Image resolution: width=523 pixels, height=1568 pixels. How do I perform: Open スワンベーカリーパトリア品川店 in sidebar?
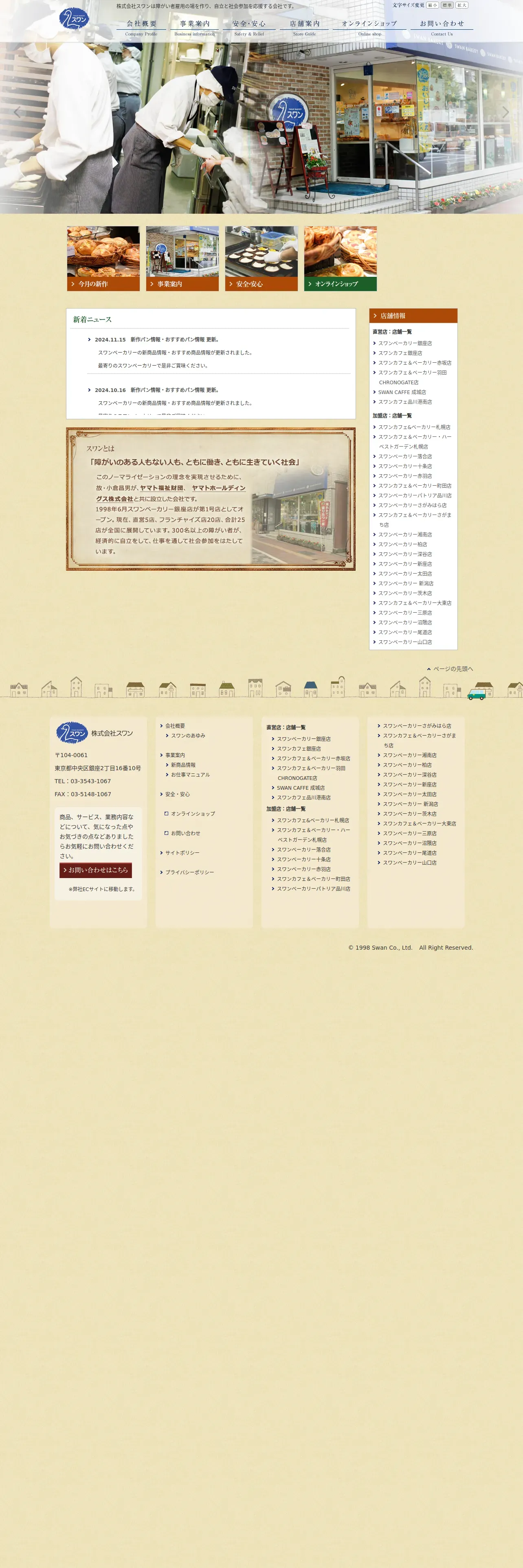[415, 495]
